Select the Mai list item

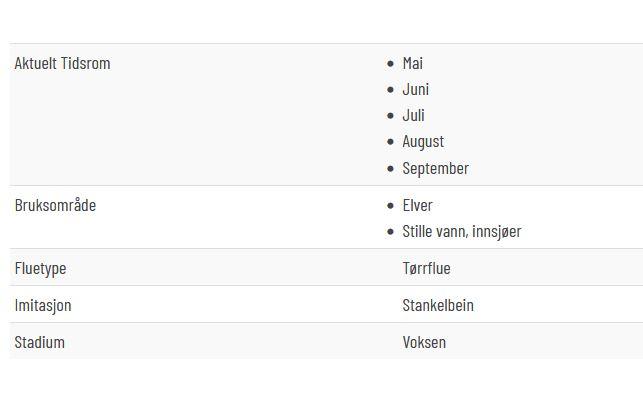click(x=413, y=64)
